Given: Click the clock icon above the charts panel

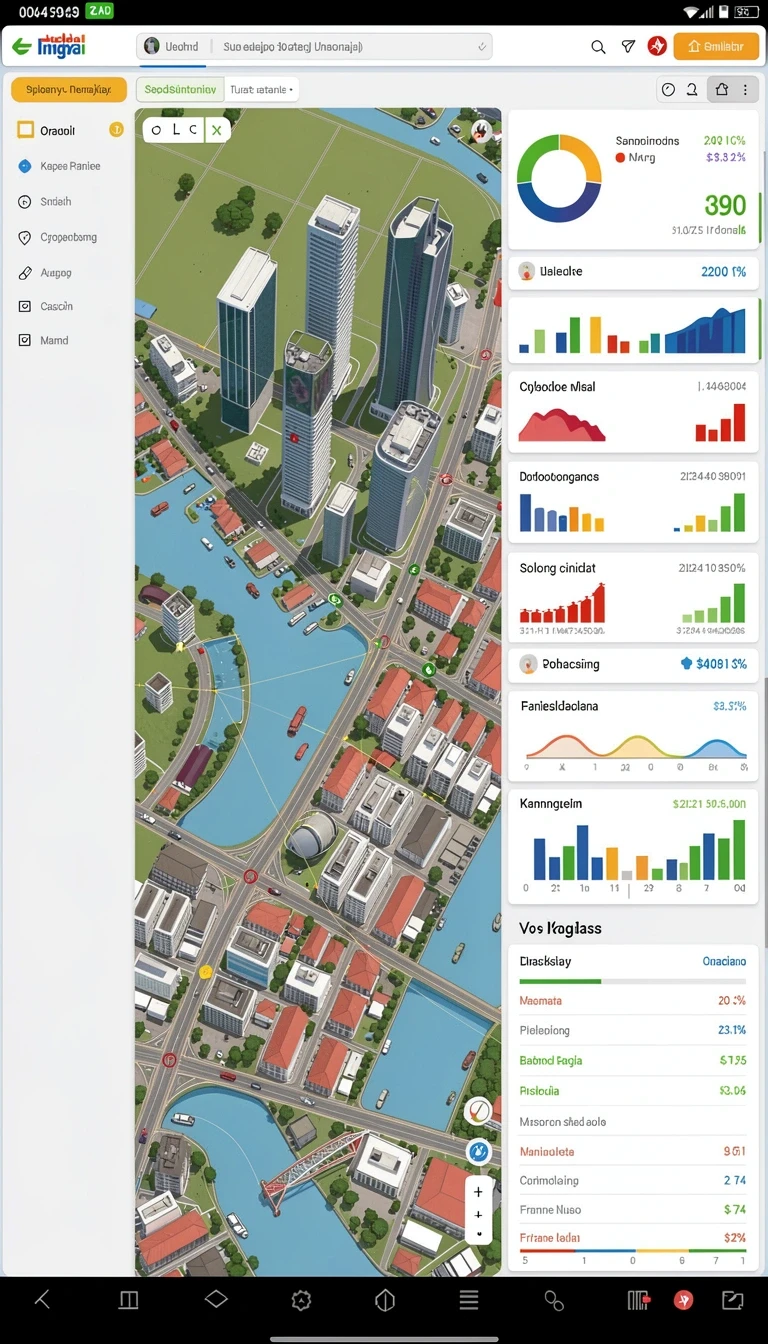Looking at the screenshot, I should point(668,90).
